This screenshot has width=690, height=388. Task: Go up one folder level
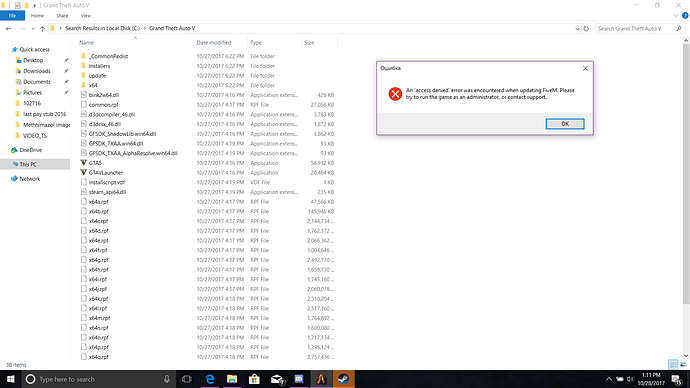[42, 29]
